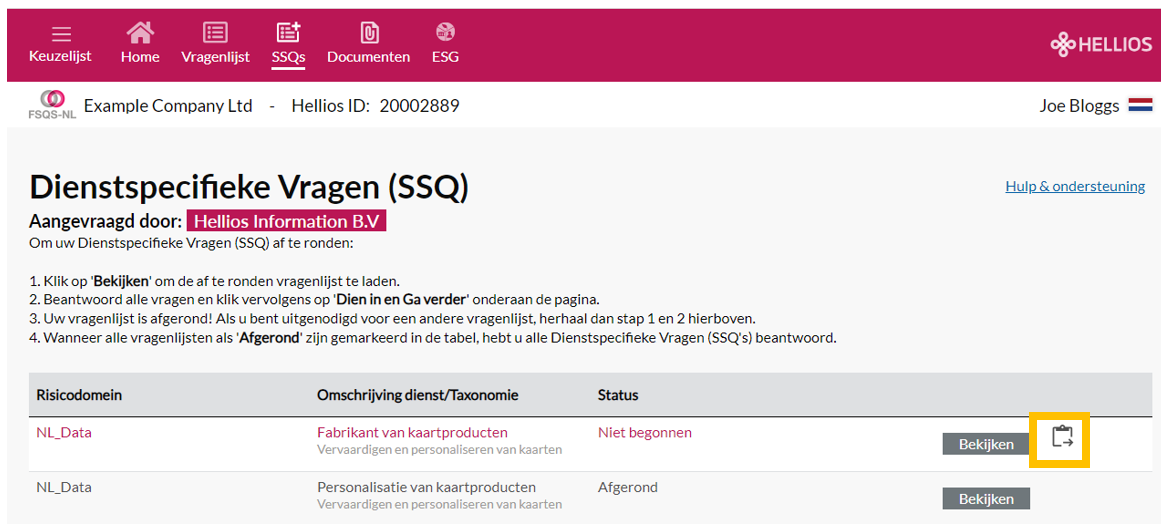Open Hulp & ondersteuning link
This screenshot has height=529, width=1161.
tap(1075, 186)
